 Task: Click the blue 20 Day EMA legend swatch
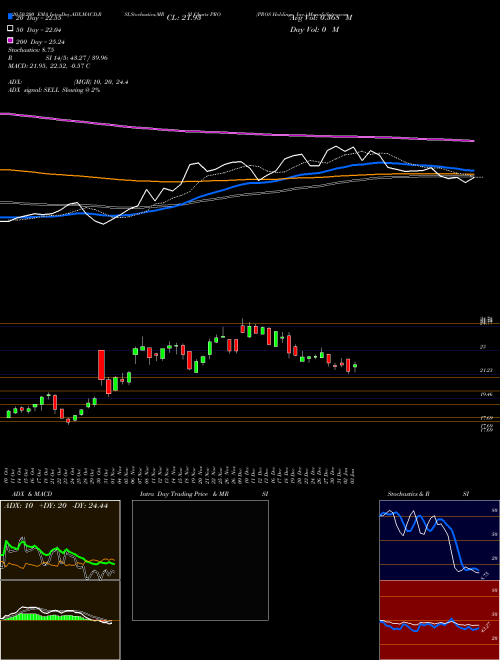pos(10,16)
